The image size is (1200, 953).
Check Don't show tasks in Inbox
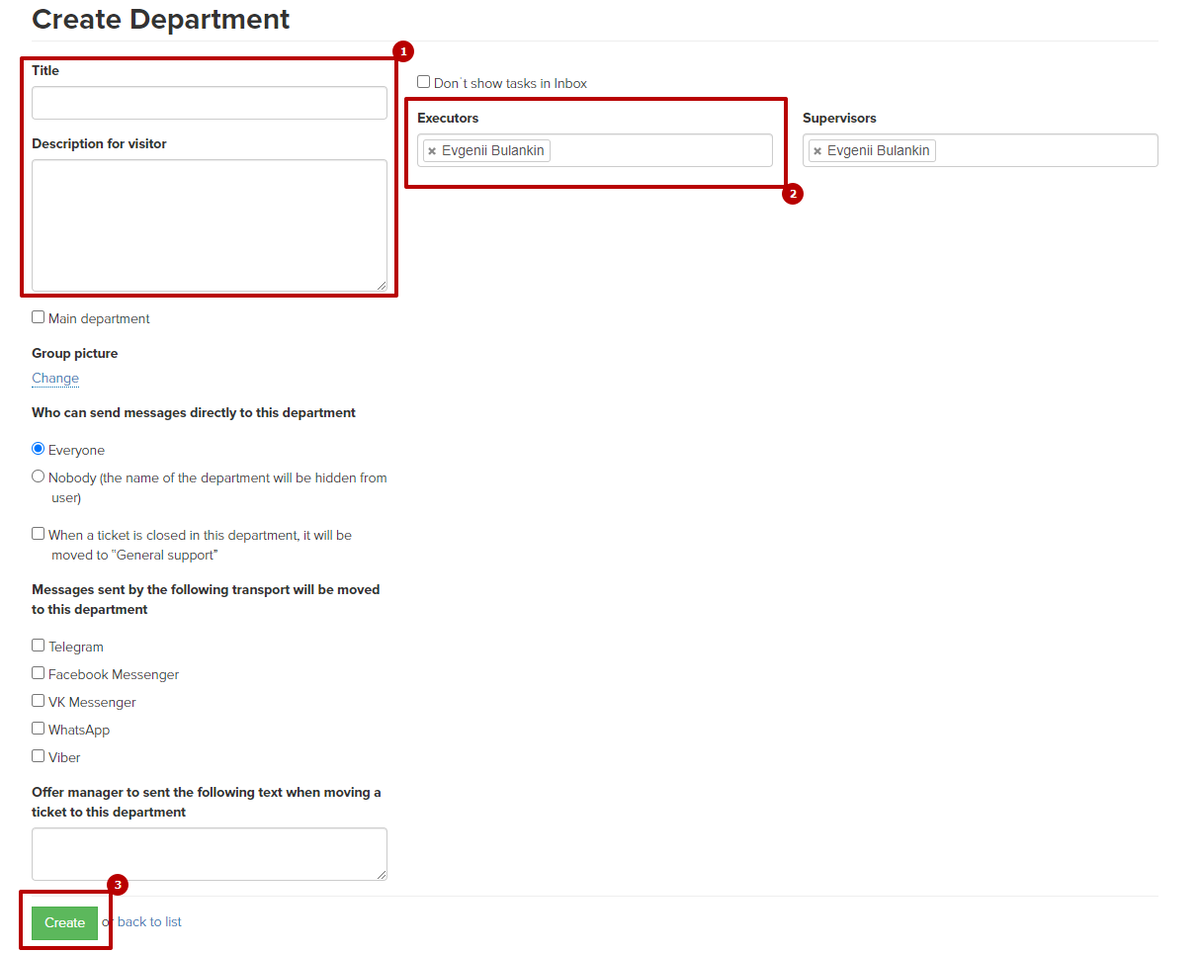point(424,82)
